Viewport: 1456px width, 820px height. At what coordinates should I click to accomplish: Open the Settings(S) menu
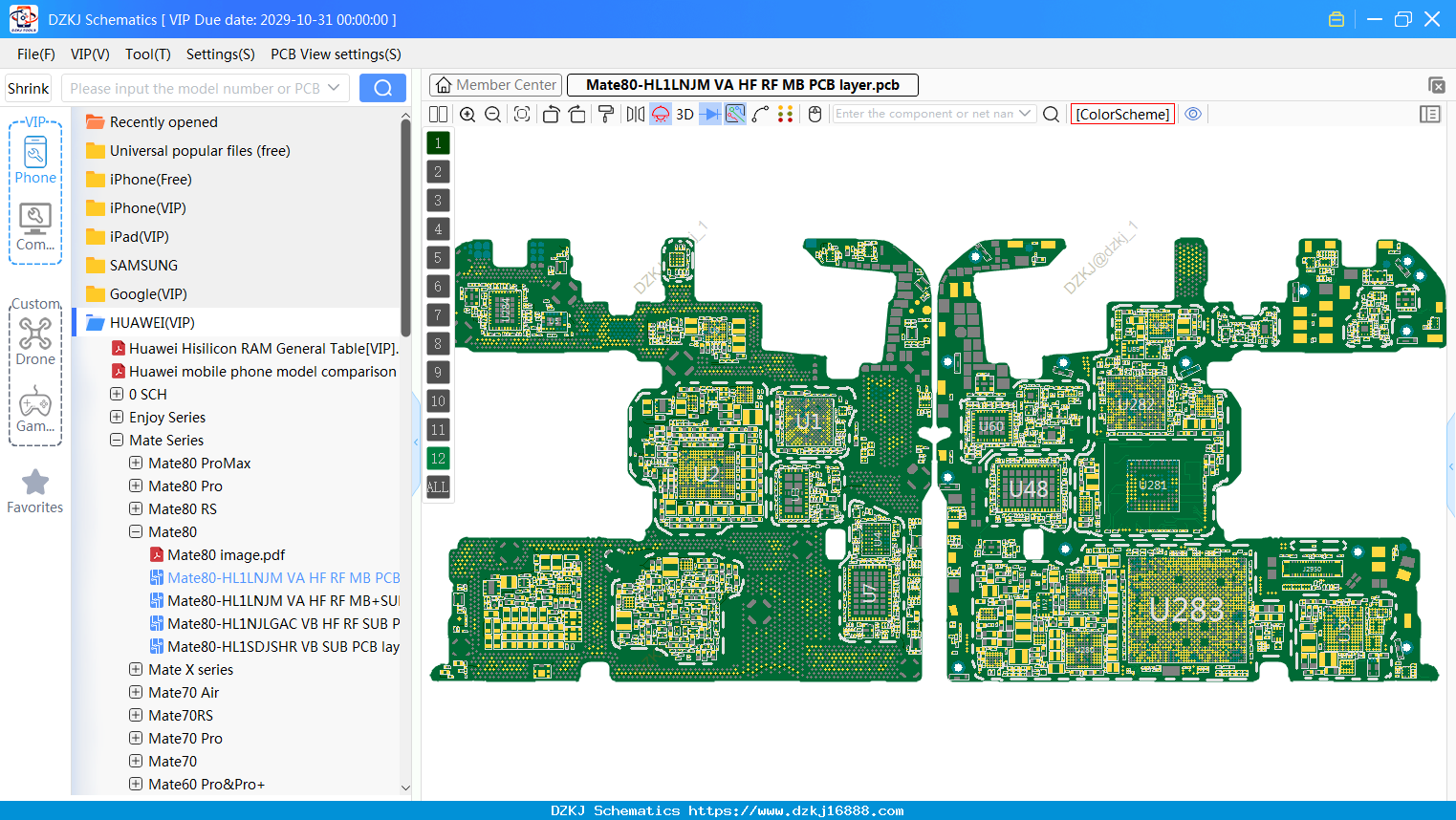[x=221, y=54]
